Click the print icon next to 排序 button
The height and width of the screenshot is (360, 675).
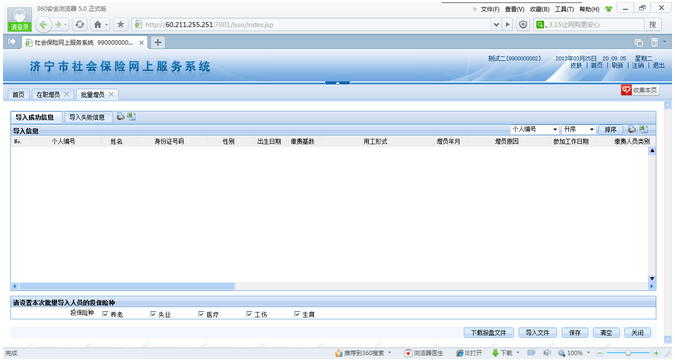632,129
